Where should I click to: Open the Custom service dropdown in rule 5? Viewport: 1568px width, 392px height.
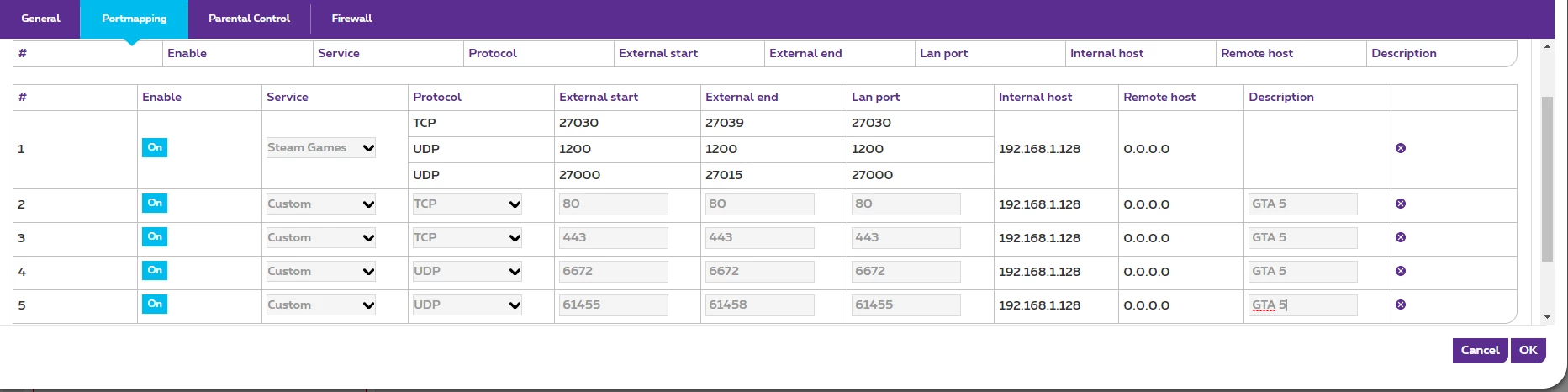tap(321, 305)
